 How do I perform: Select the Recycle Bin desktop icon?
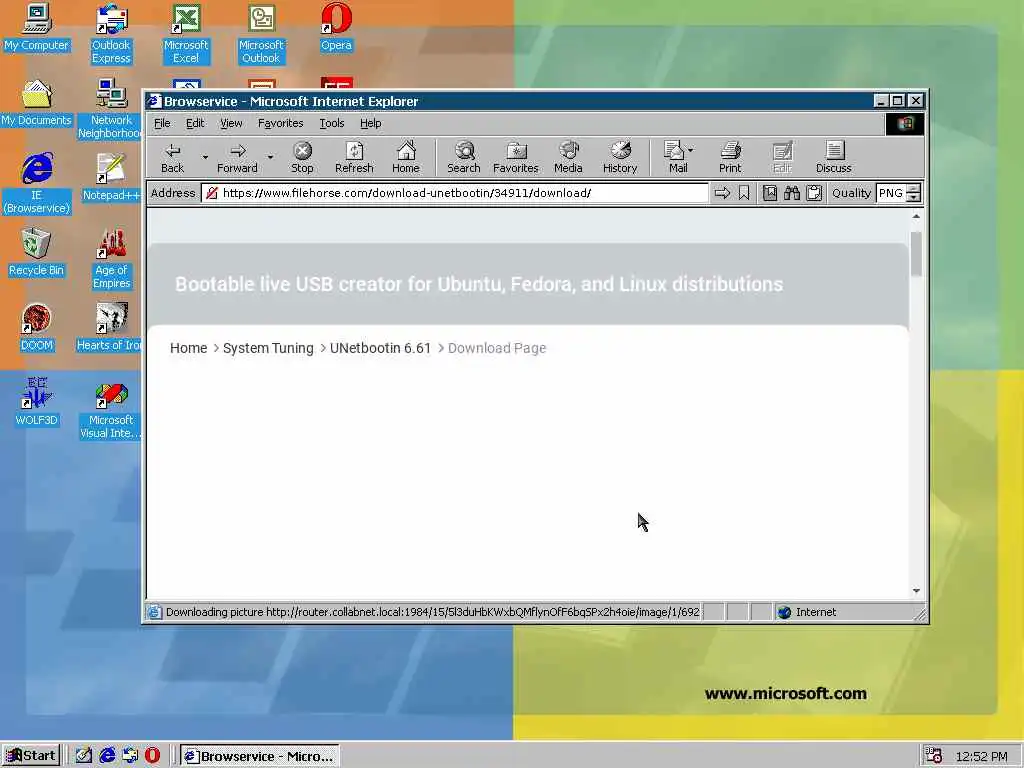36,253
